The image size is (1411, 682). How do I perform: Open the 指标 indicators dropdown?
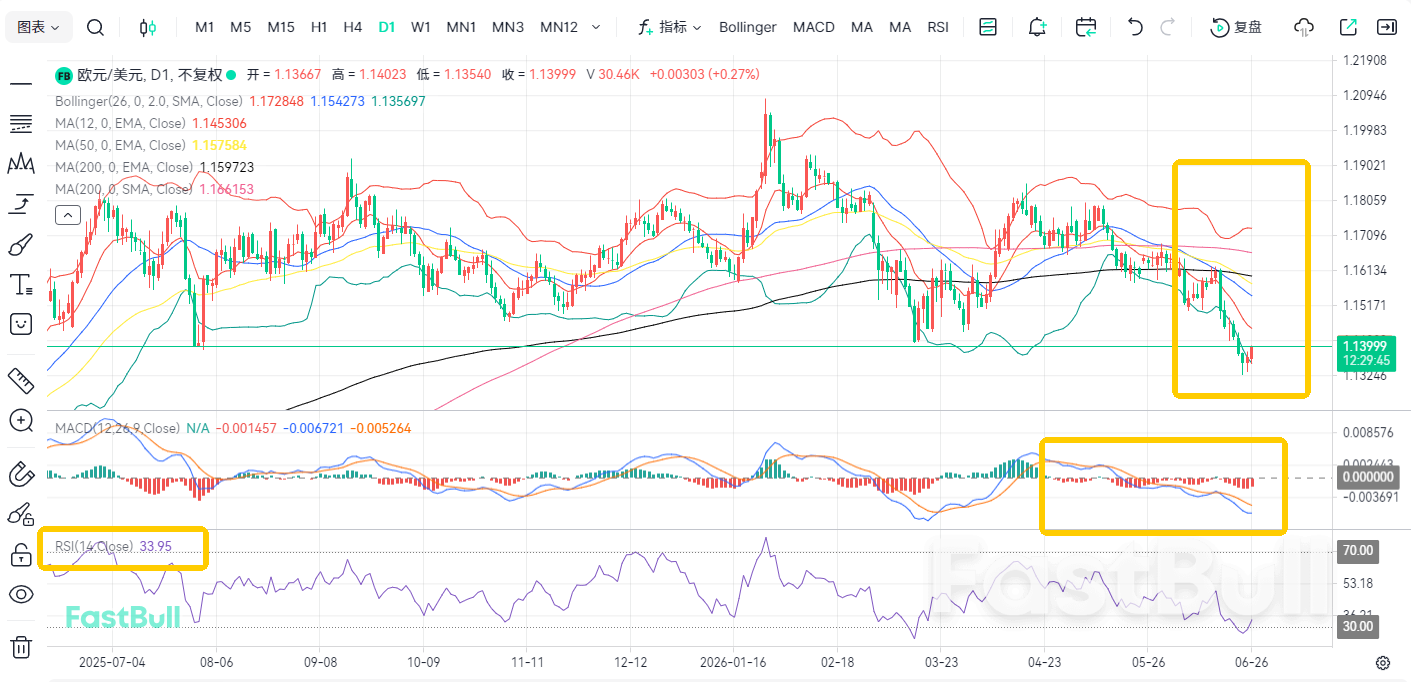[670, 27]
